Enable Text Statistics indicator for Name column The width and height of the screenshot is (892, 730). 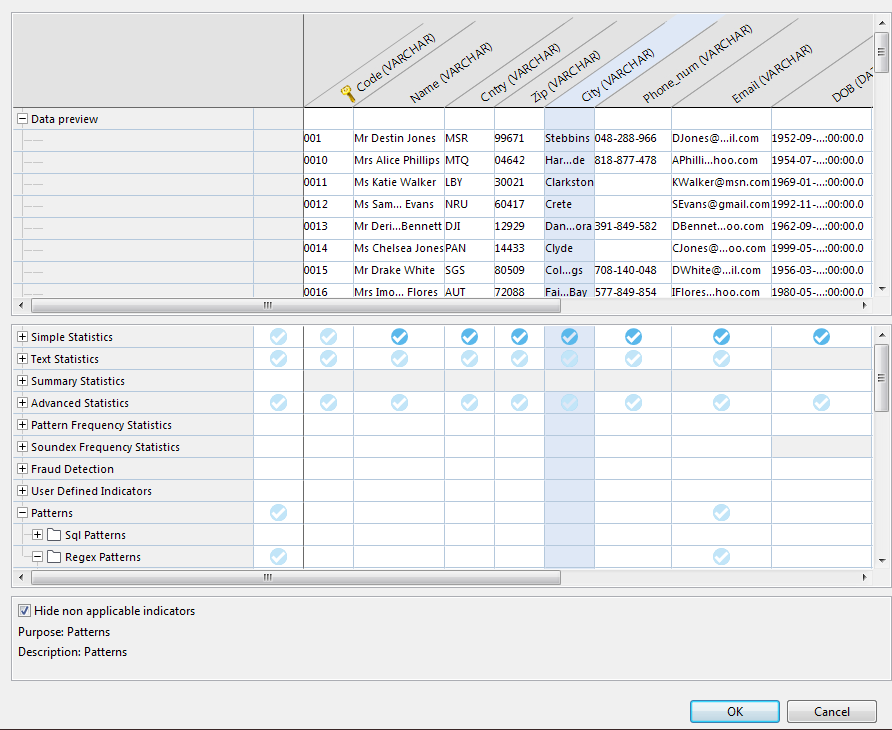(399, 358)
